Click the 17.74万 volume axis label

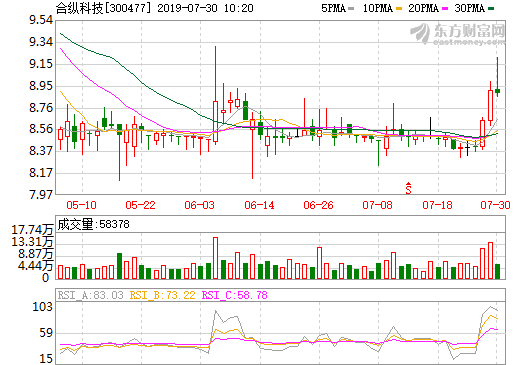coord(32,230)
